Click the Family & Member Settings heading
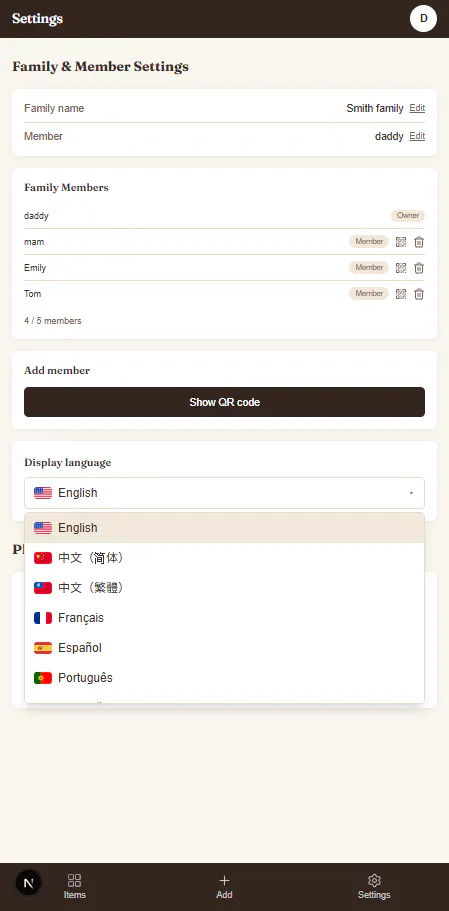The width and height of the screenshot is (449, 911). click(x=100, y=66)
